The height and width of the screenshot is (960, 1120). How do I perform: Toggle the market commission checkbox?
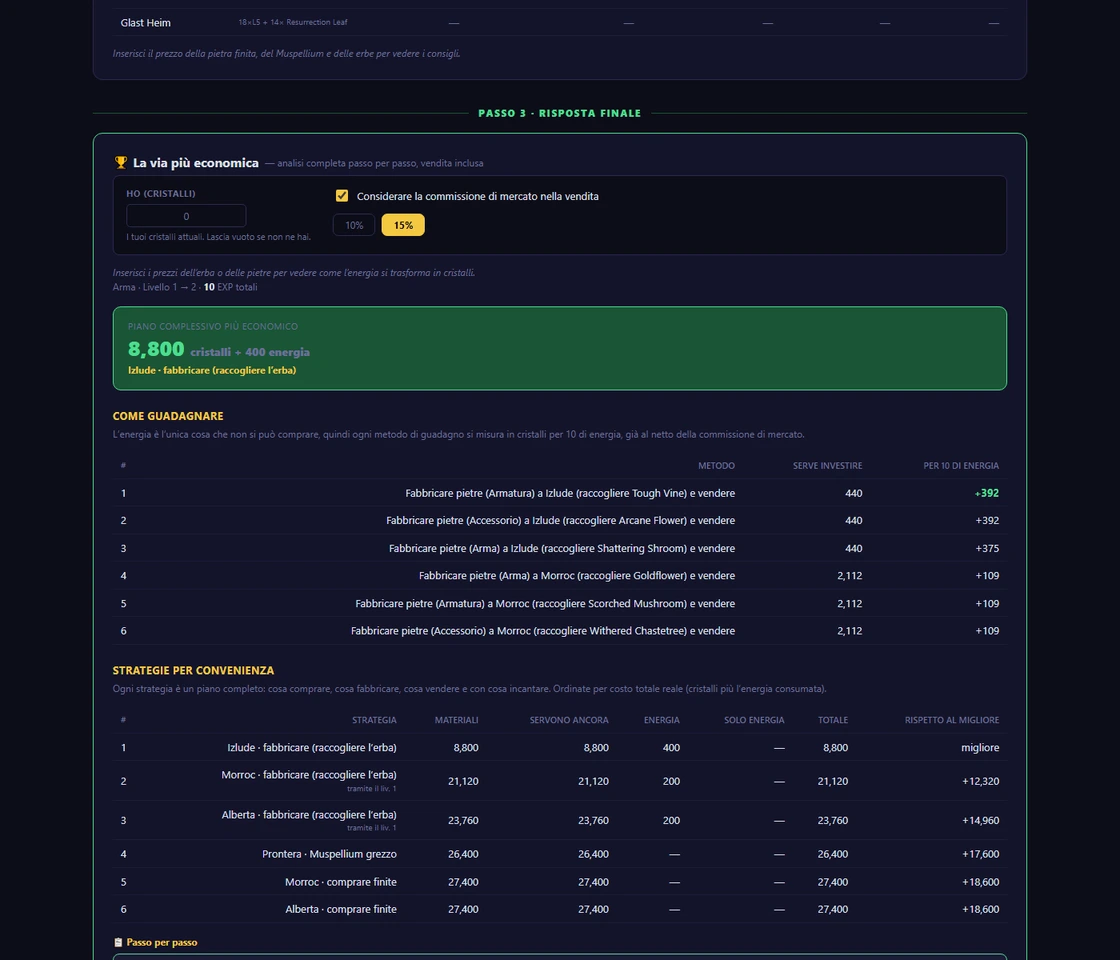pos(342,196)
